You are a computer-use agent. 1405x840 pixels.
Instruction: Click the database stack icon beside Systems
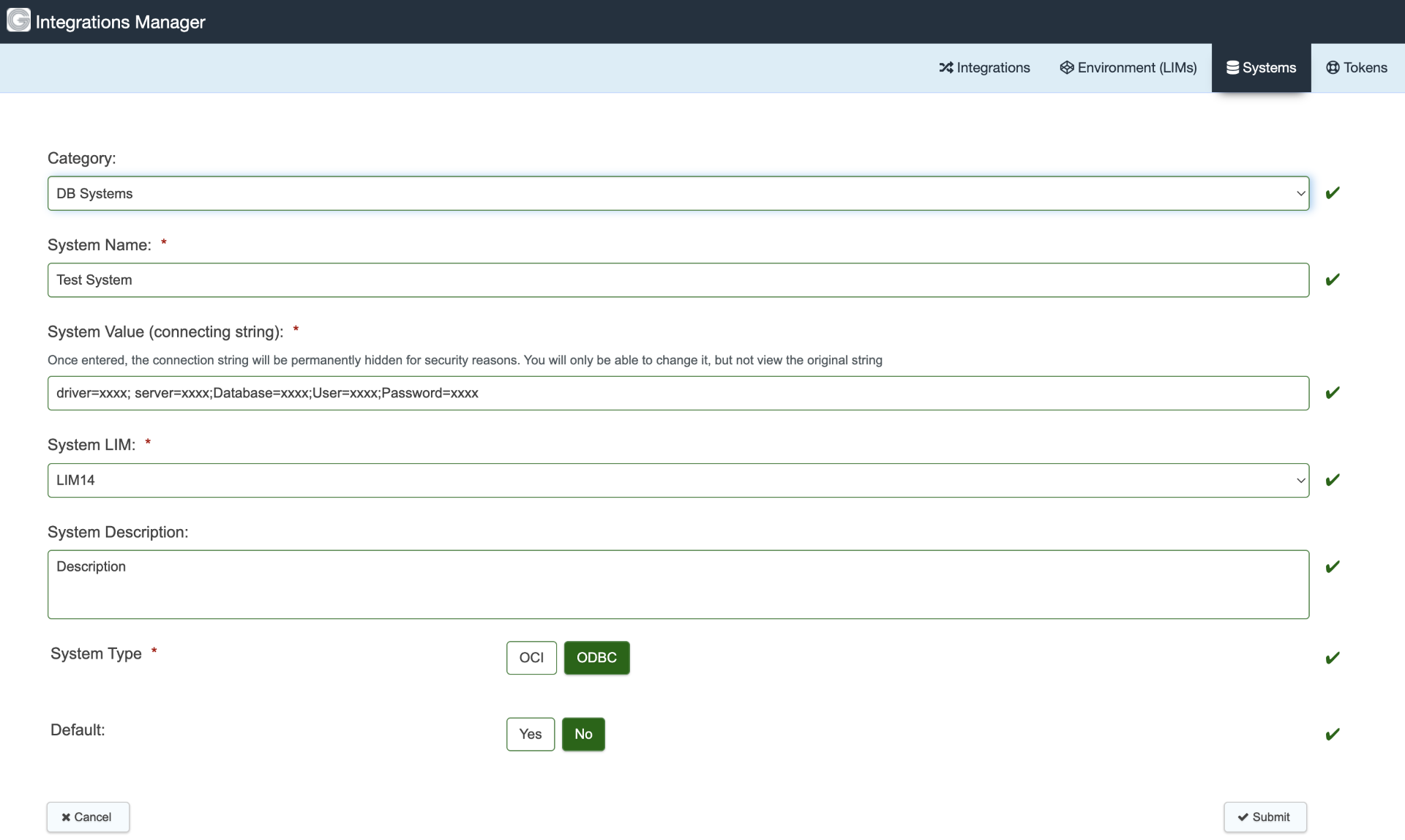click(1233, 67)
